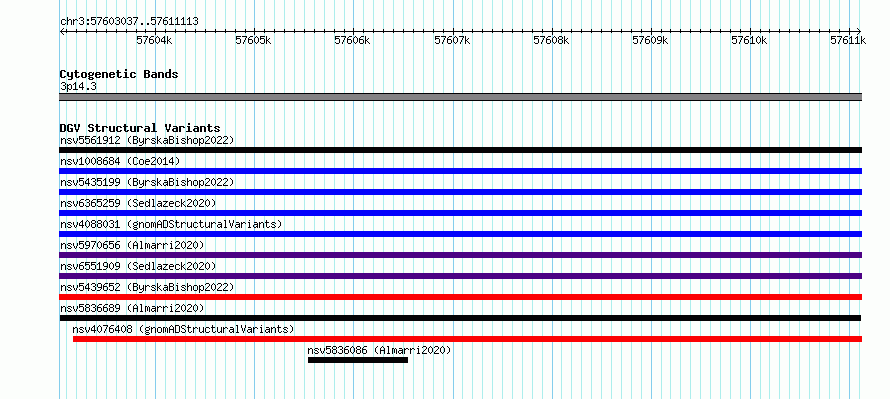Click the Cytogenetic Bands track title

pos(119,74)
